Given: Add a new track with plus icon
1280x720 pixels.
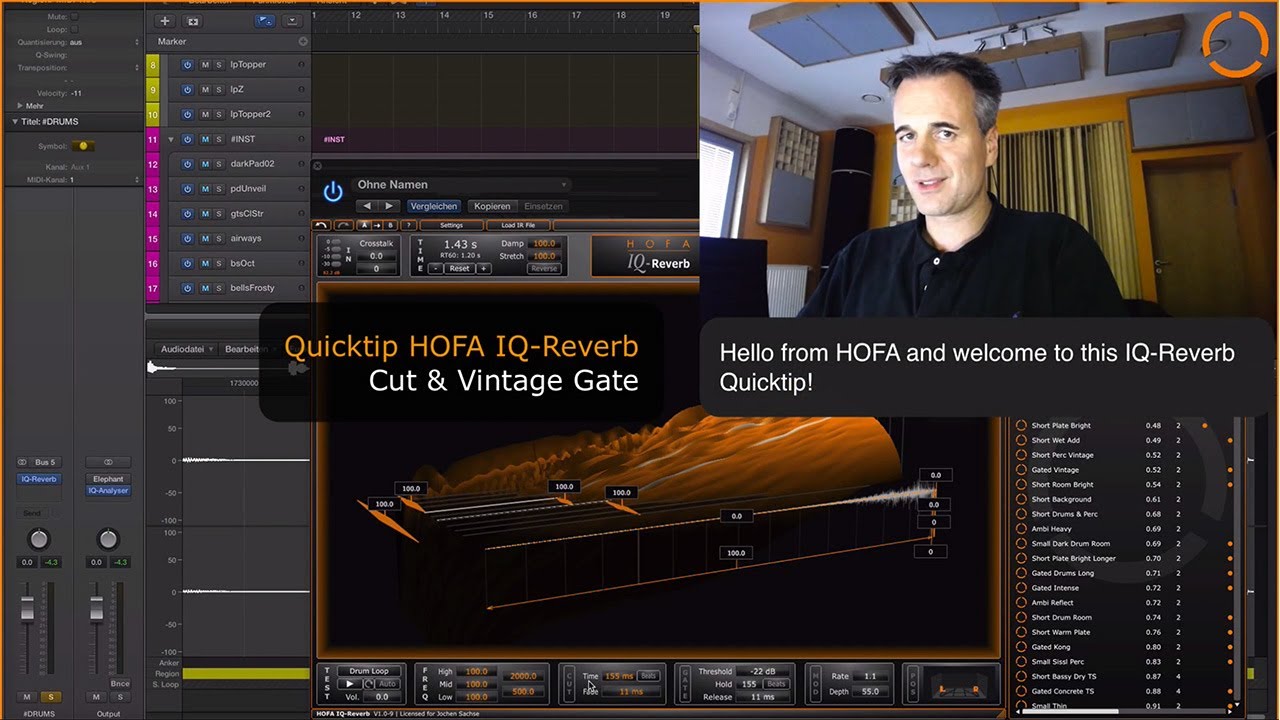Looking at the screenshot, I should (165, 20).
